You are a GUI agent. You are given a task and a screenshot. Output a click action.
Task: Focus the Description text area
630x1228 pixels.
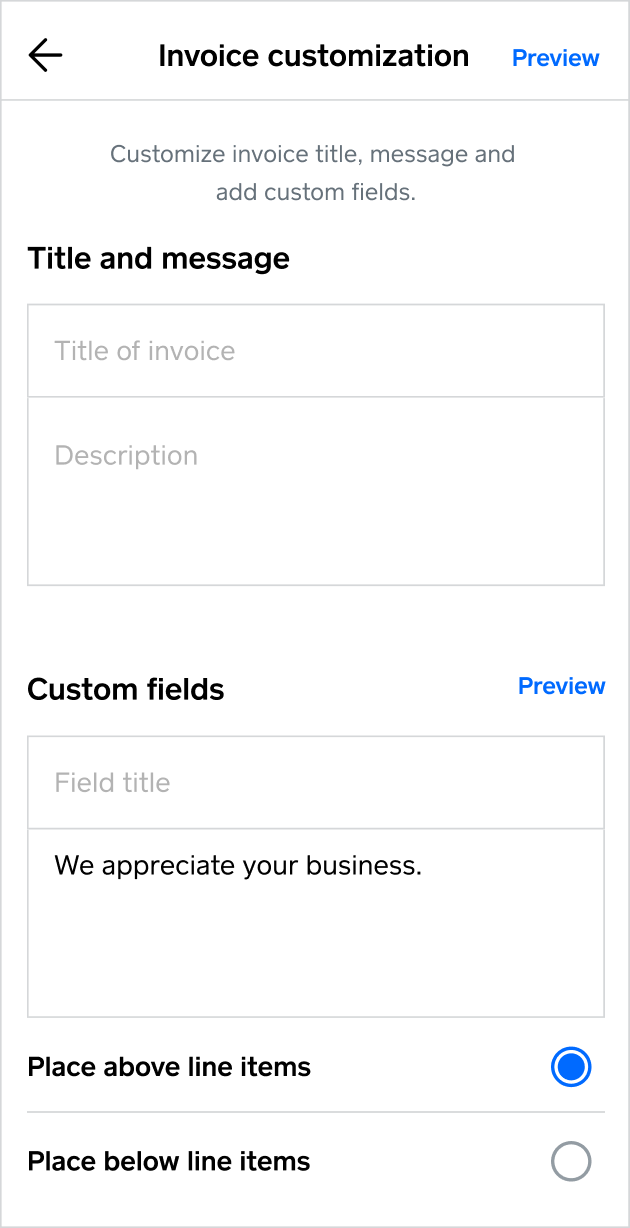pyautogui.click(x=315, y=490)
